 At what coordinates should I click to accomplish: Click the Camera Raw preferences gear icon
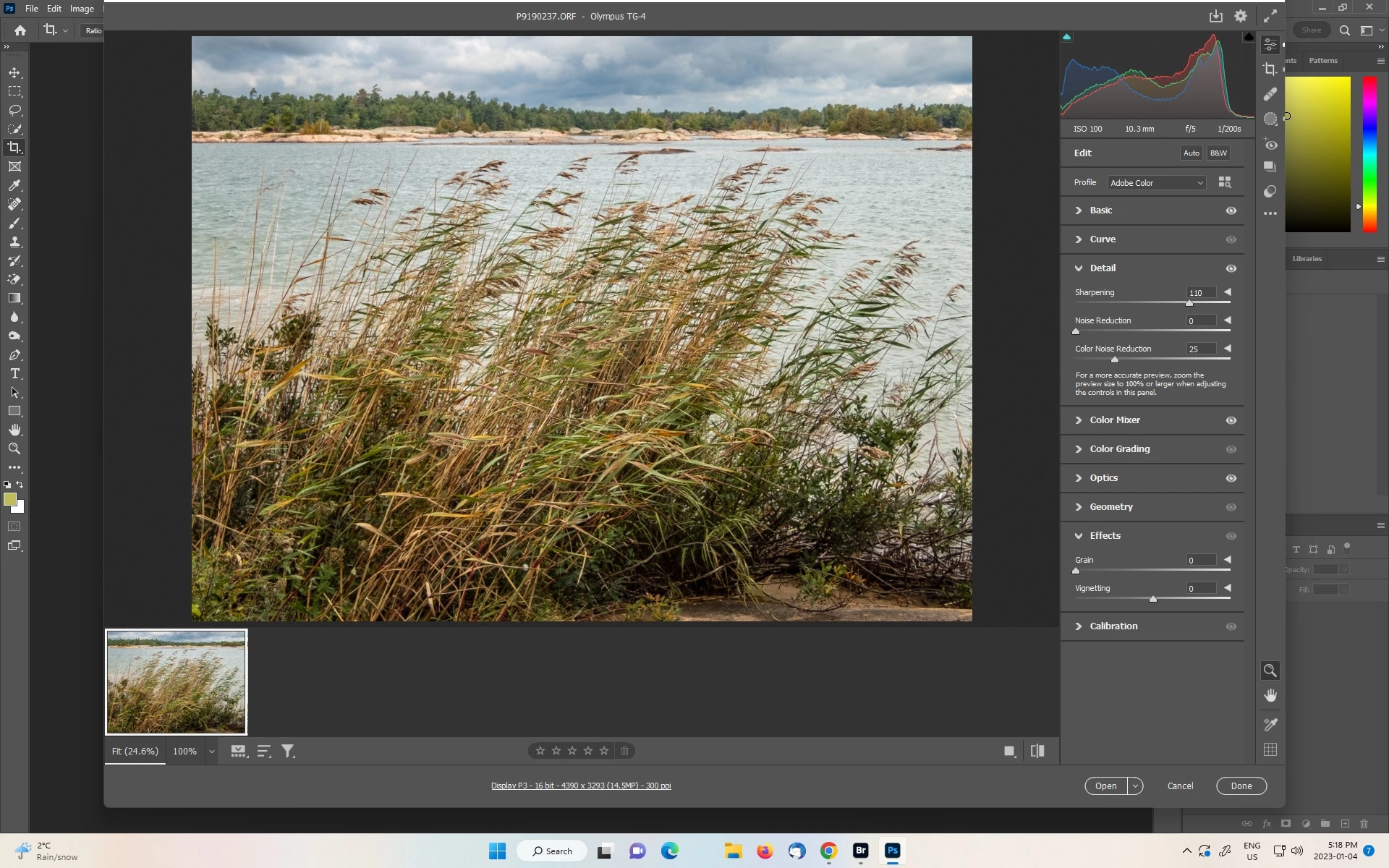1241,16
